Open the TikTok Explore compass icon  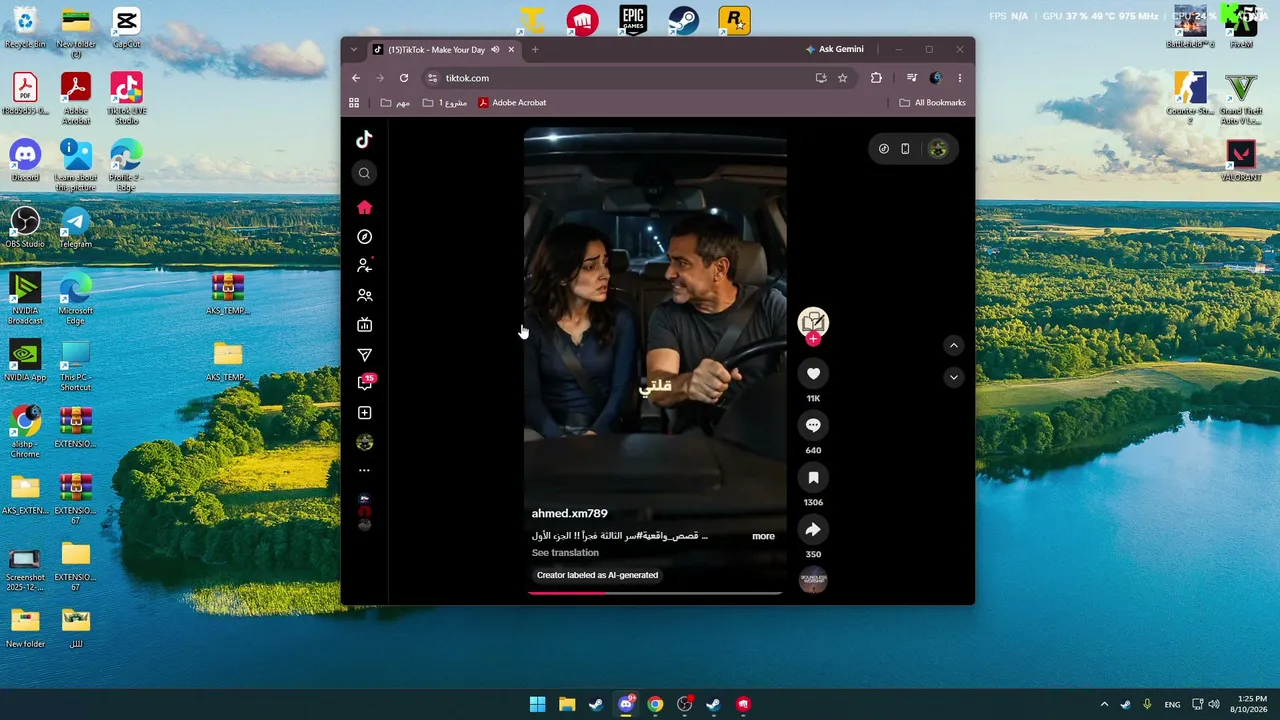tap(364, 237)
